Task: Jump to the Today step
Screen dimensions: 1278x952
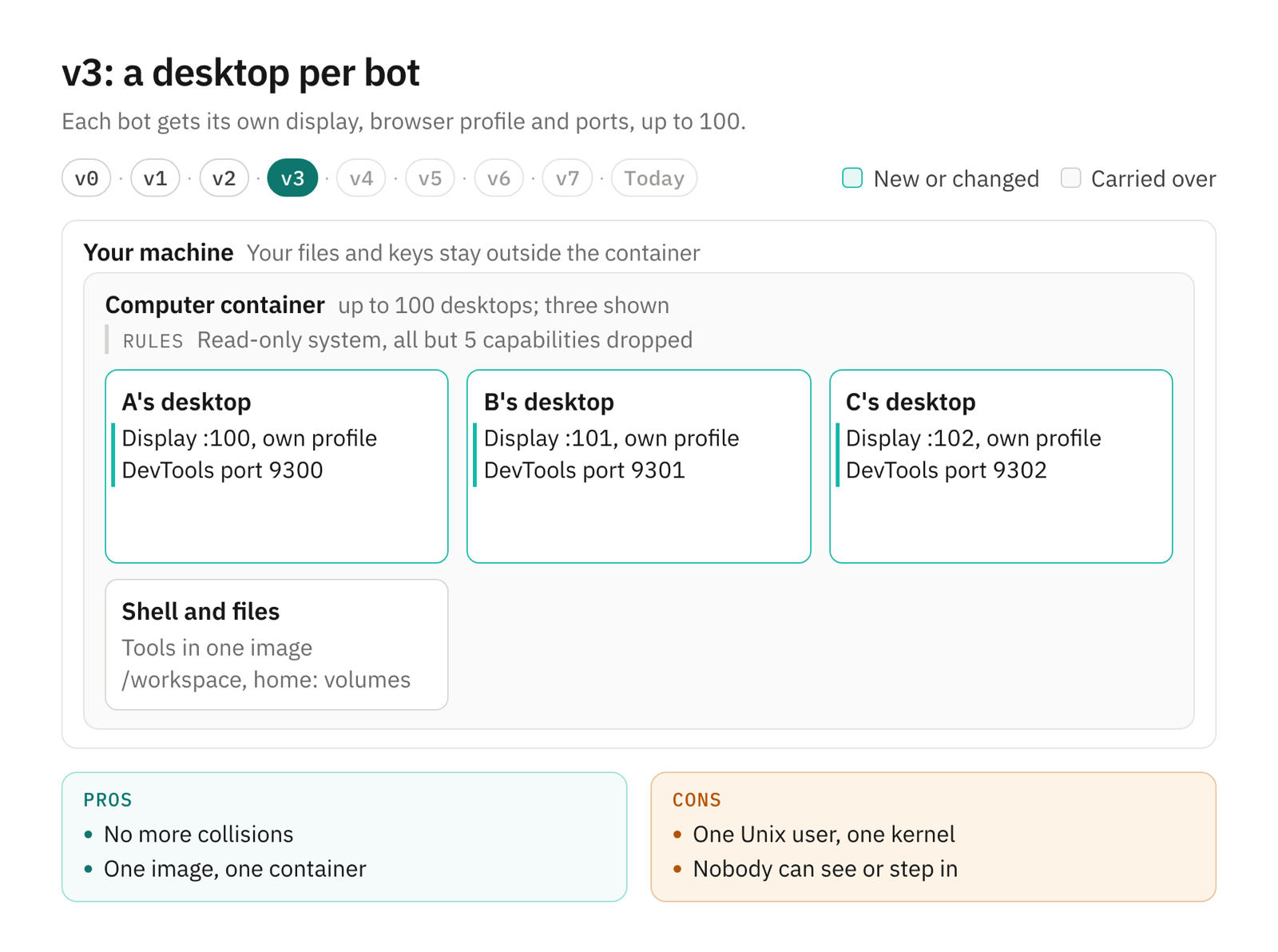Action: [654, 178]
